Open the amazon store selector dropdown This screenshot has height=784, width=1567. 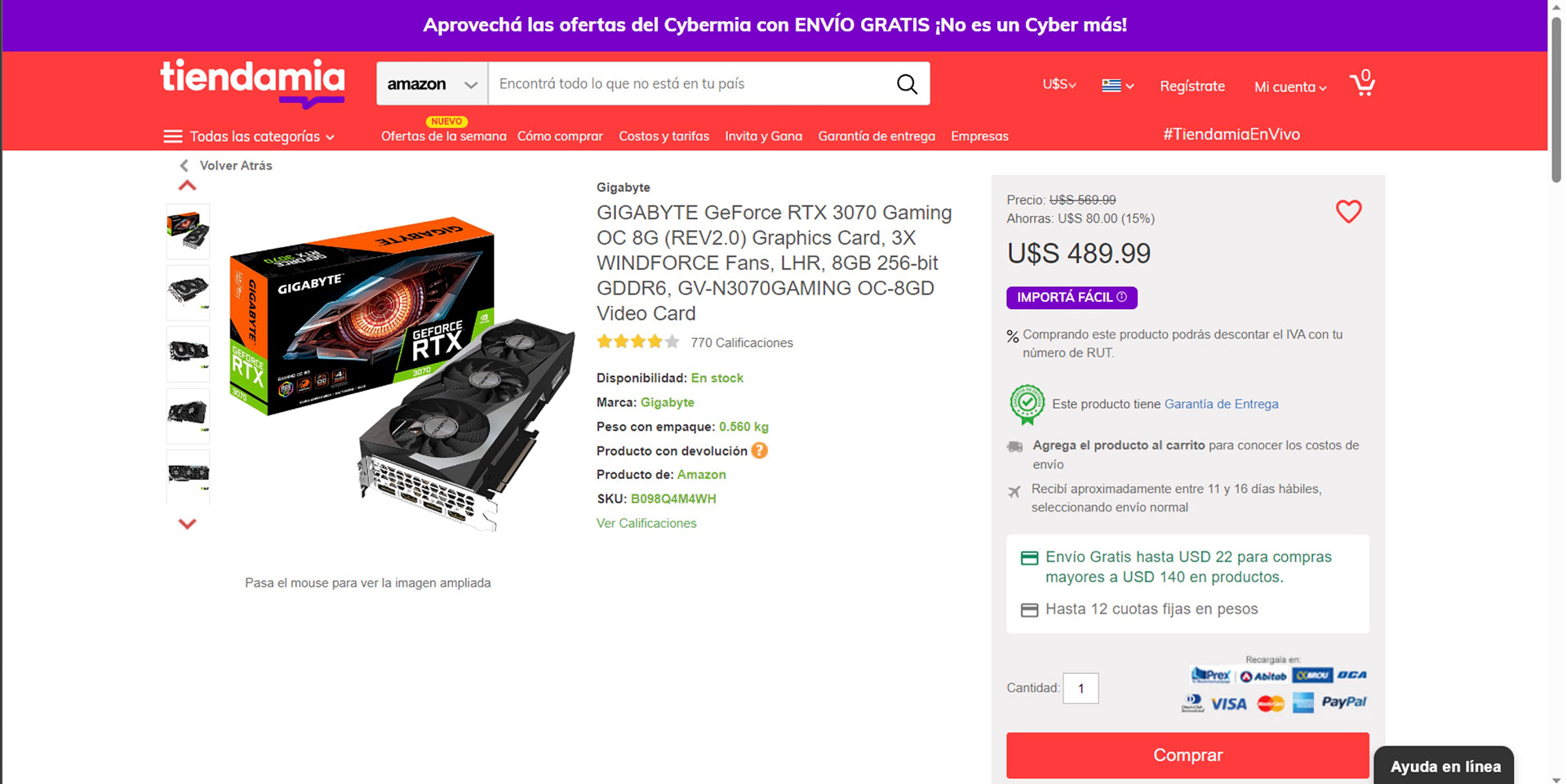click(432, 84)
